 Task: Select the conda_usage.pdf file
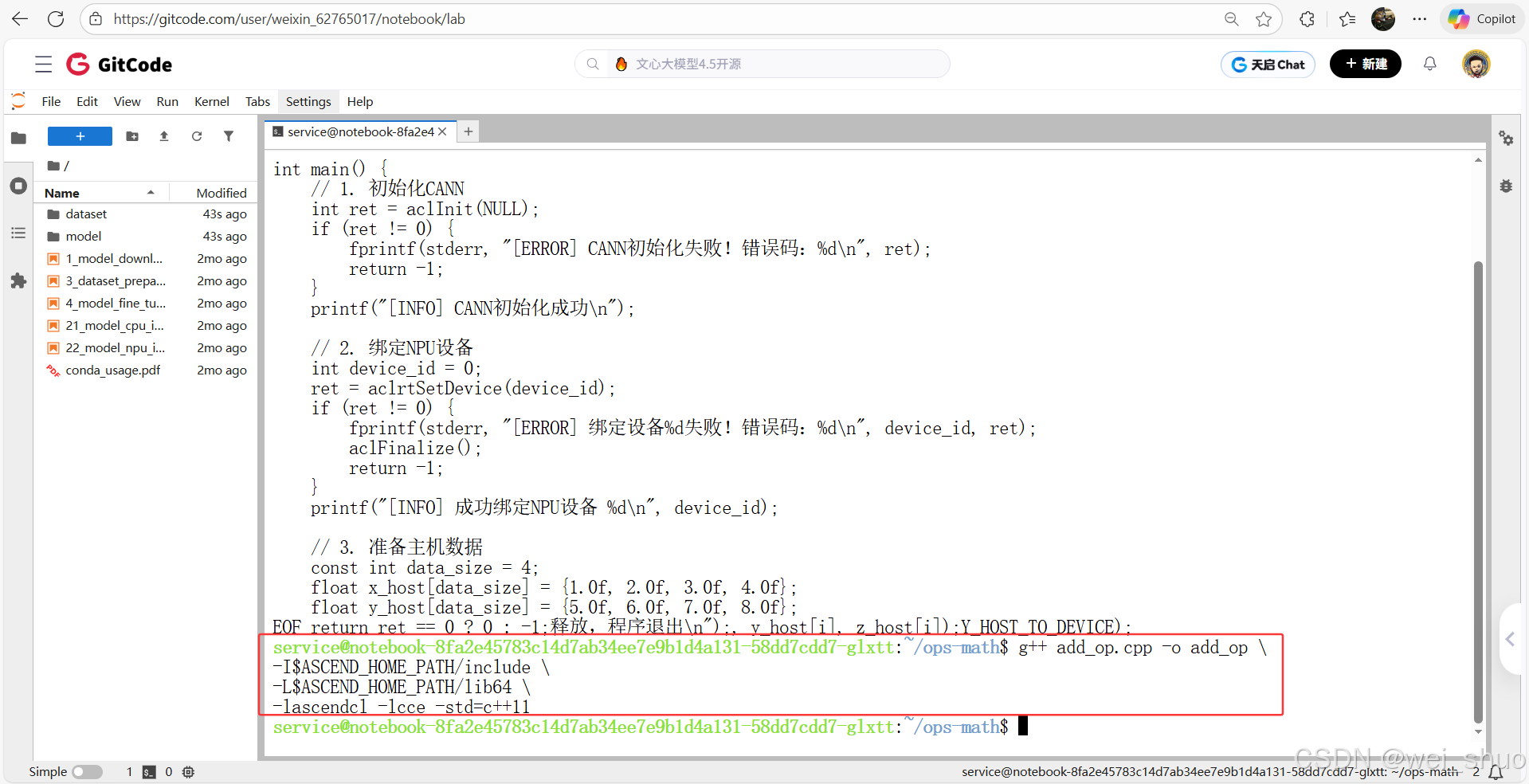146,370
